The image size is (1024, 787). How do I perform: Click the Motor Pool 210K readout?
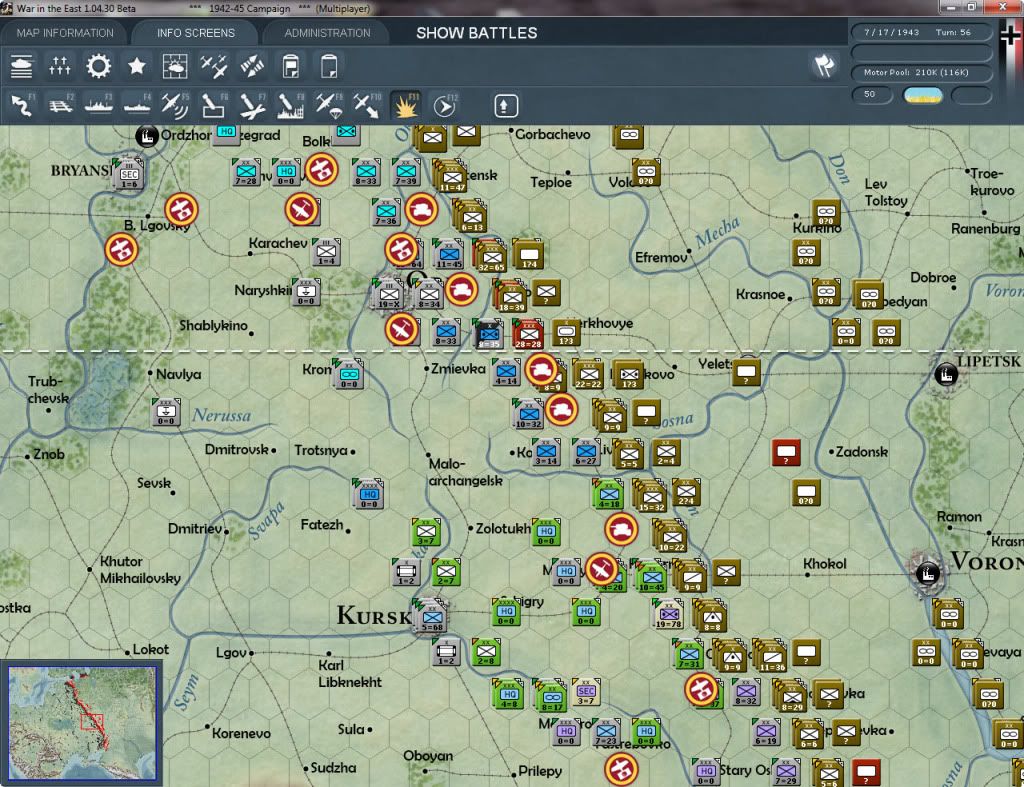coord(921,72)
